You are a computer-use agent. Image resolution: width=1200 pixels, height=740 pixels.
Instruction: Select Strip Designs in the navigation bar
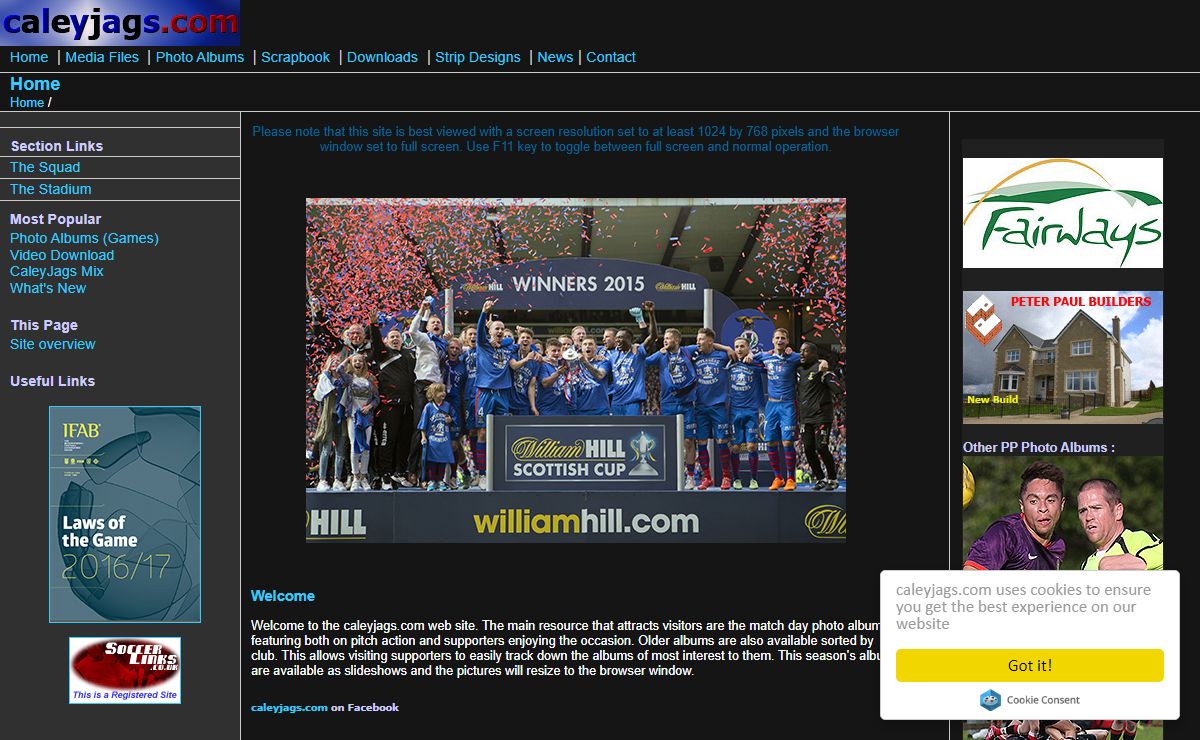[x=477, y=57]
